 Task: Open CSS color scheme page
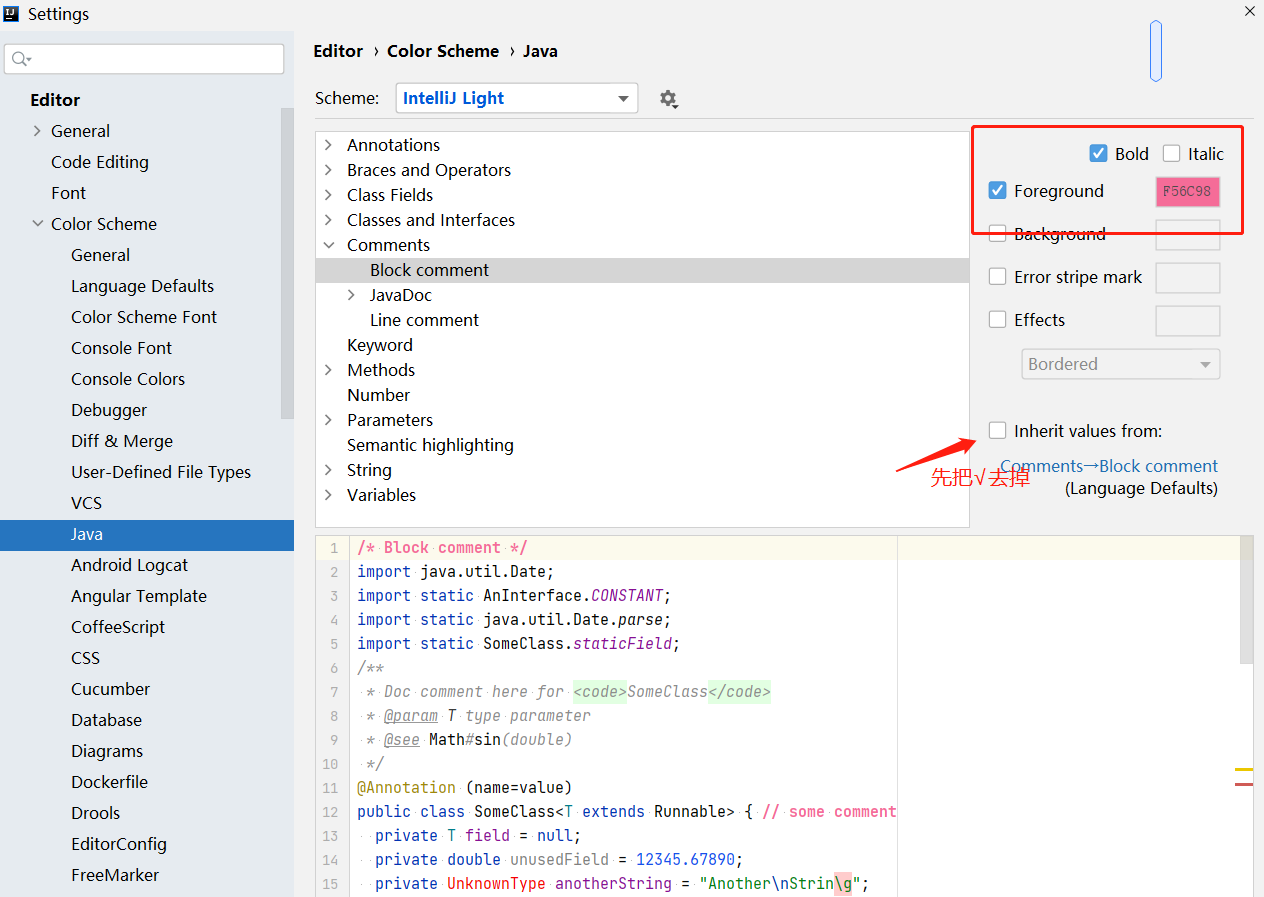tap(85, 658)
